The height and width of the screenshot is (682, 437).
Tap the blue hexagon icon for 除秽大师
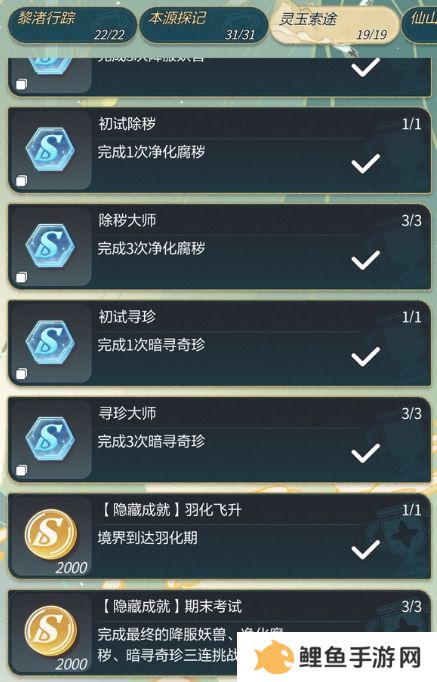click(50, 246)
